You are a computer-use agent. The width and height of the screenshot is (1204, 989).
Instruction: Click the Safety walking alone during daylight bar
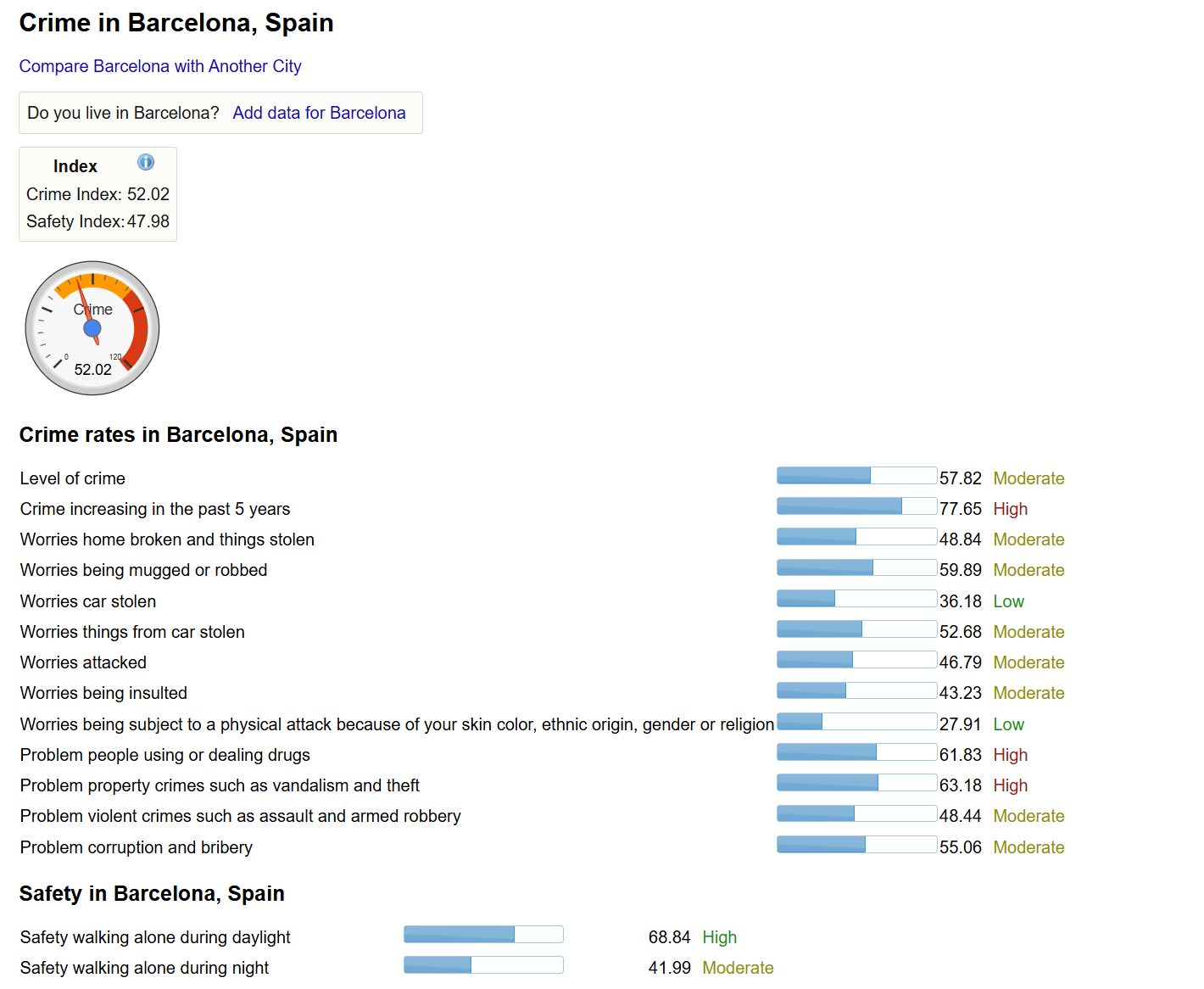coord(483,935)
